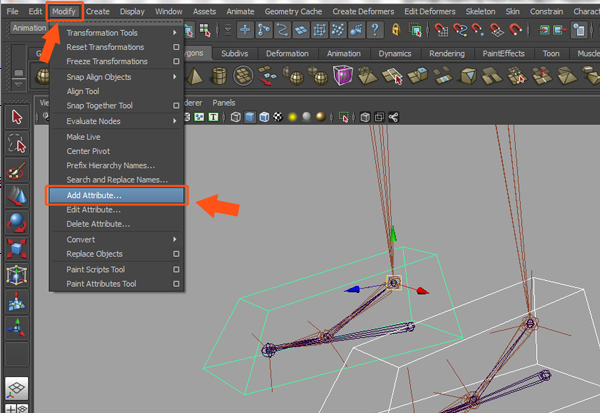This screenshot has height=413, width=600.
Task: Toggle smooth shade all blue cube
Action: click(250, 117)
